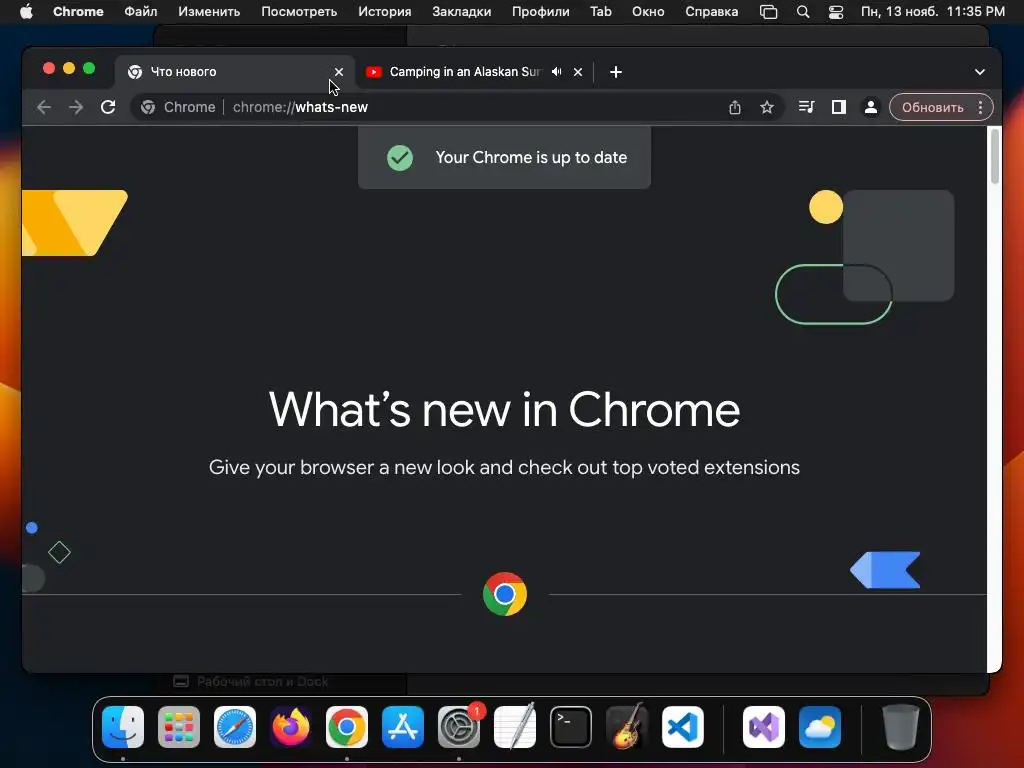Open TextEdit from the Dock
1024x768 pixels.
(515, 727)
